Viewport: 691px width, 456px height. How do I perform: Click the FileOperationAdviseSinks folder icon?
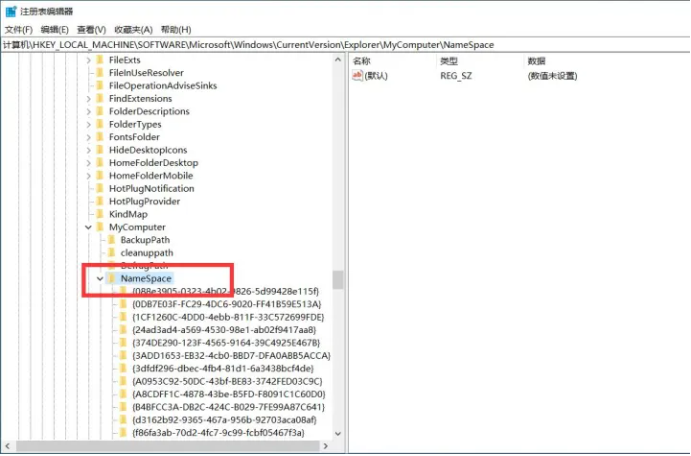[100, 85]
